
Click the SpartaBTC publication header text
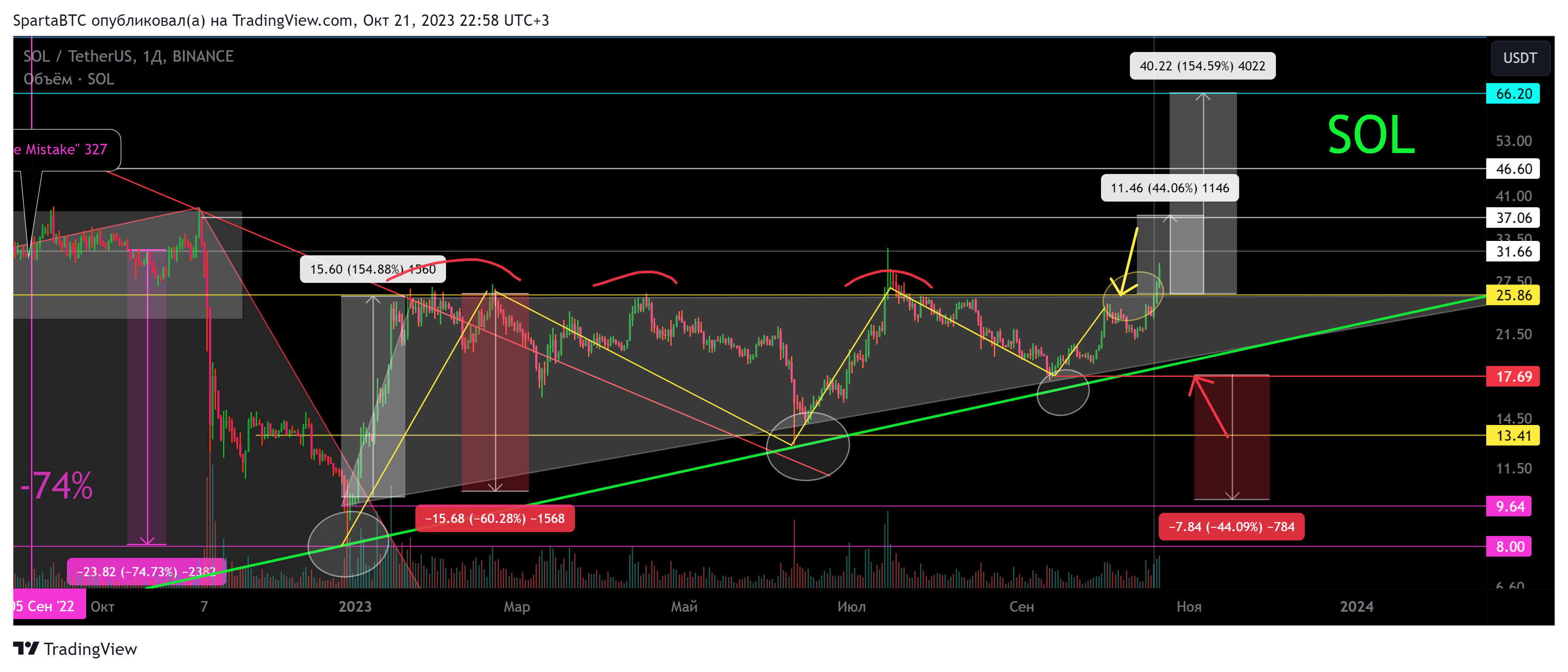point(281,20)
